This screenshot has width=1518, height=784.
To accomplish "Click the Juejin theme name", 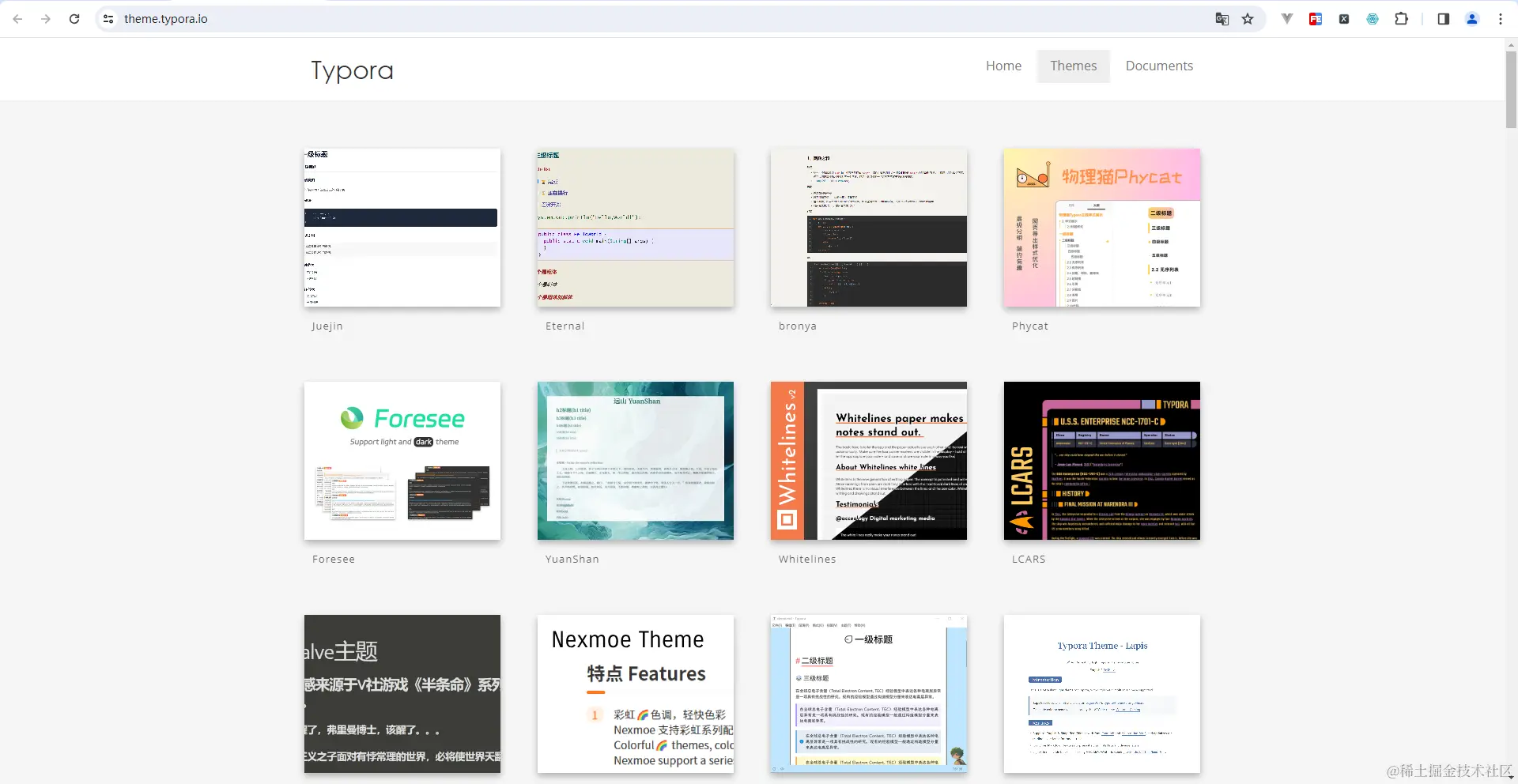I will [x=327, y=326].
